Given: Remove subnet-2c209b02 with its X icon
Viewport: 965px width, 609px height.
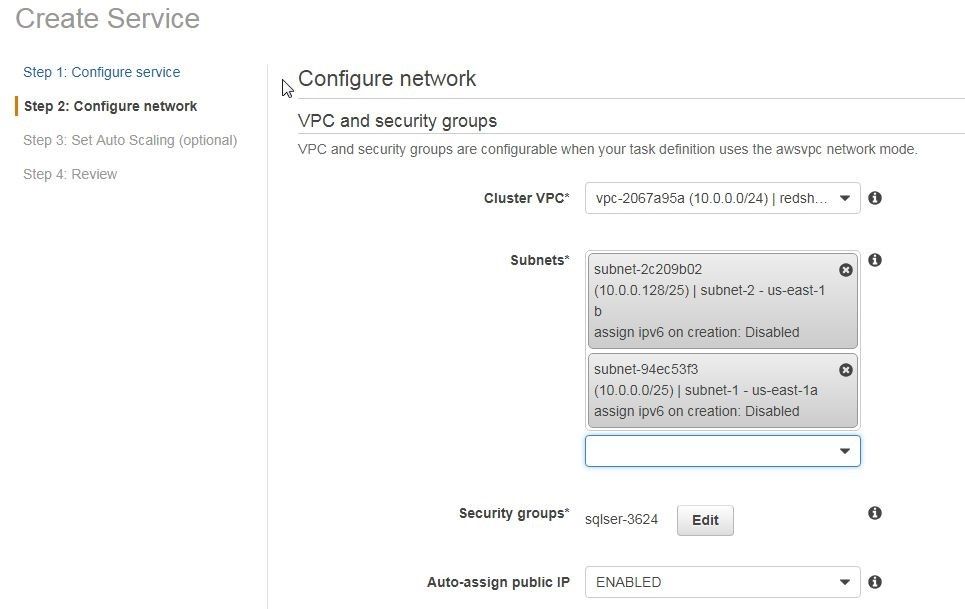Looking at the screenshot, I should pyautogui.click(x=846, y=270).
